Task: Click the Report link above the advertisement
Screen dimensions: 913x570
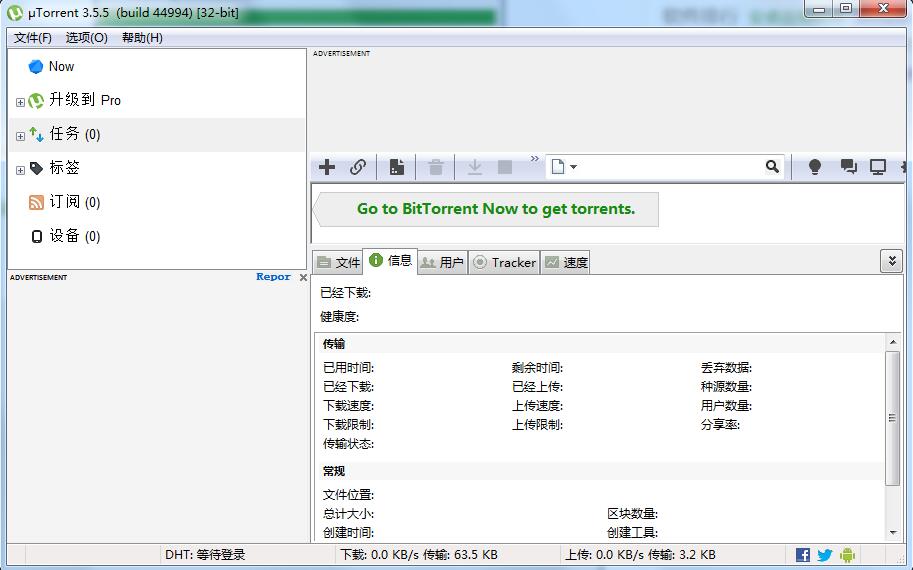Action: 273,277
